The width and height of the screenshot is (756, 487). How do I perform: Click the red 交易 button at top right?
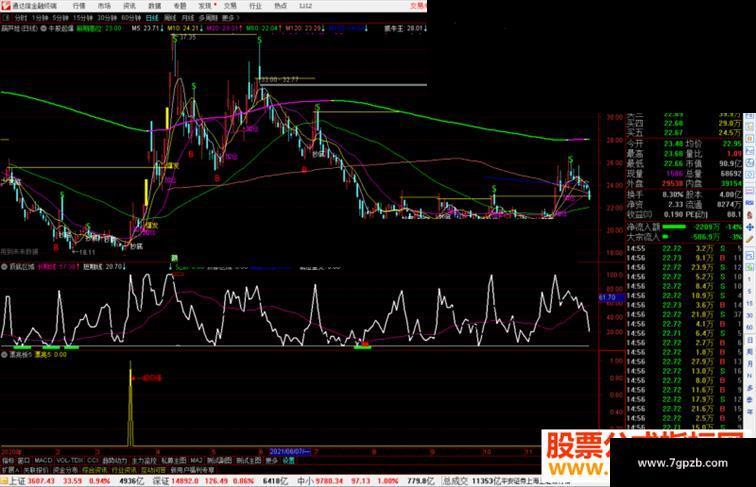point(418,6)
